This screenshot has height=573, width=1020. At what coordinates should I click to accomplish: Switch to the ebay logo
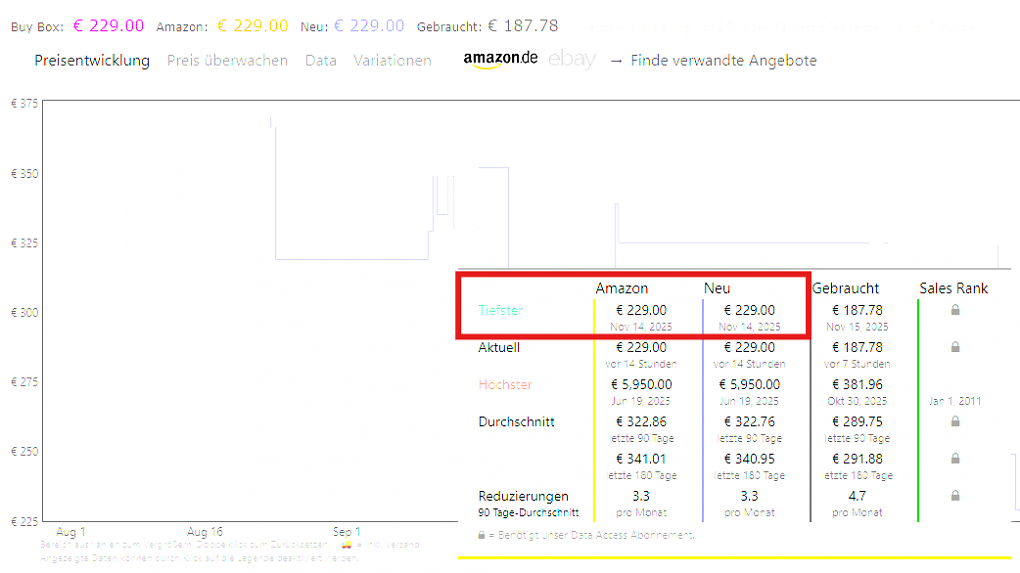click(x=572, y=59)
